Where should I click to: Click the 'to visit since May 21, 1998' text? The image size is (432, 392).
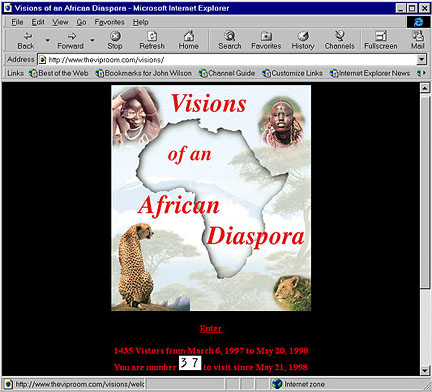pyautogui.click(x=255, y=367)
